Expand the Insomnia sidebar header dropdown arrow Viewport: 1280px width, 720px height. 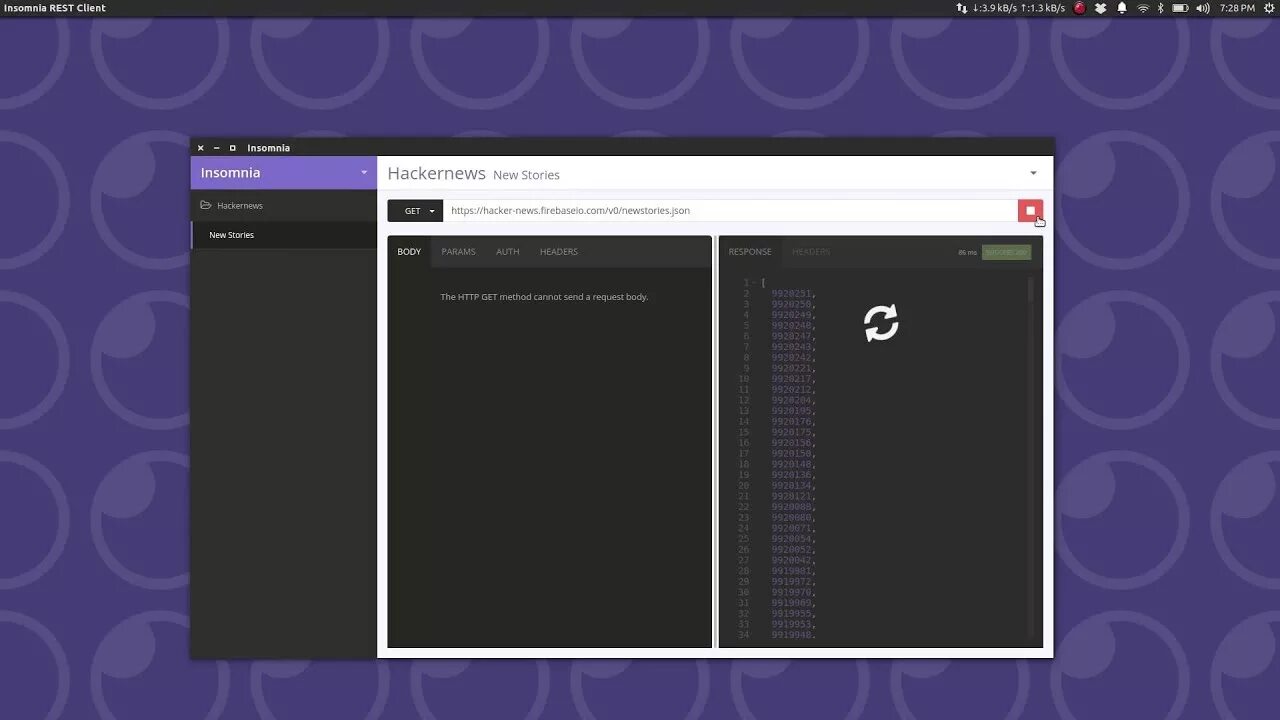click(x=364, y=173)
